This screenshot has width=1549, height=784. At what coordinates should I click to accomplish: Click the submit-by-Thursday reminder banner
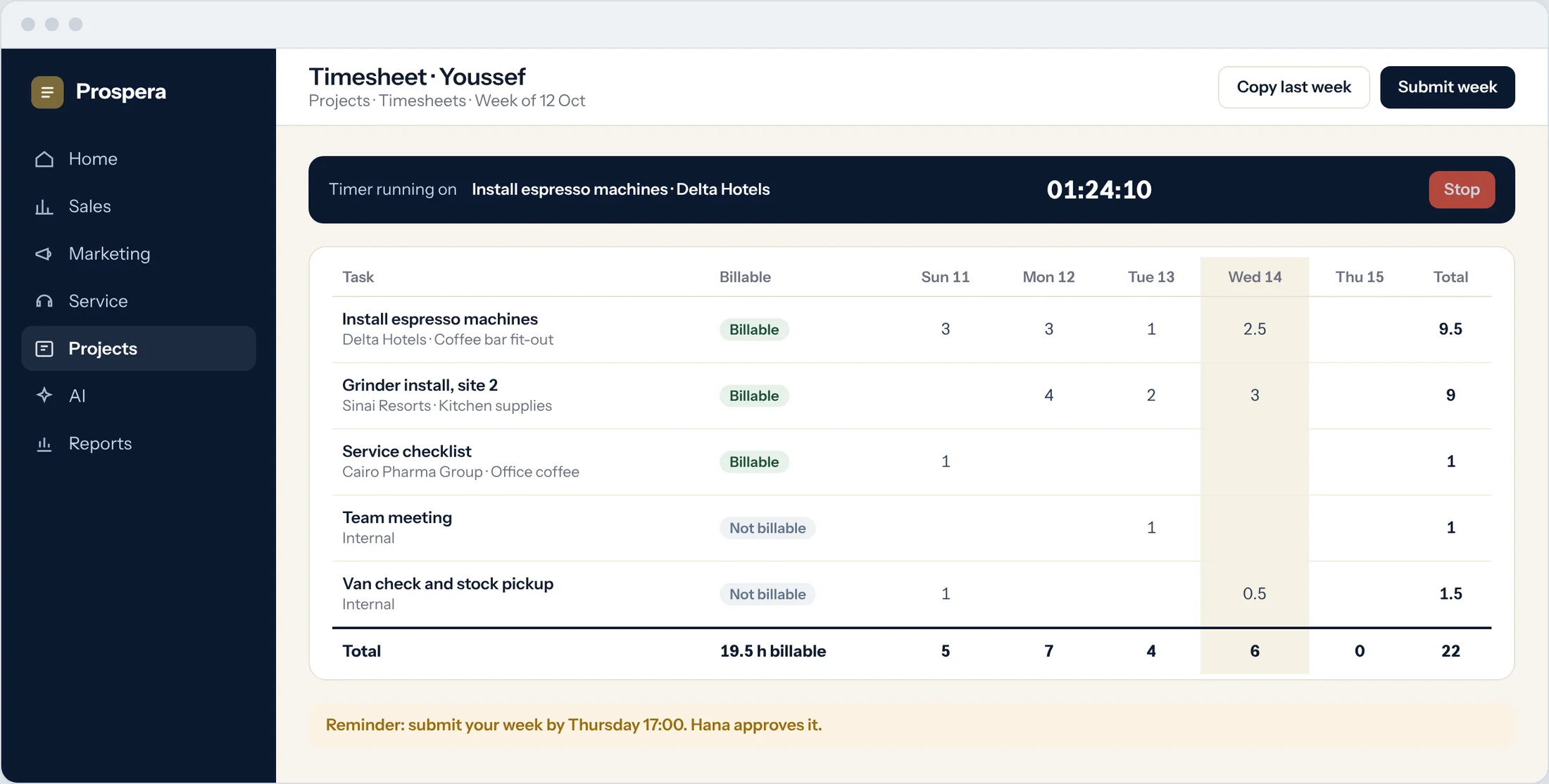[x=912, y=725]
